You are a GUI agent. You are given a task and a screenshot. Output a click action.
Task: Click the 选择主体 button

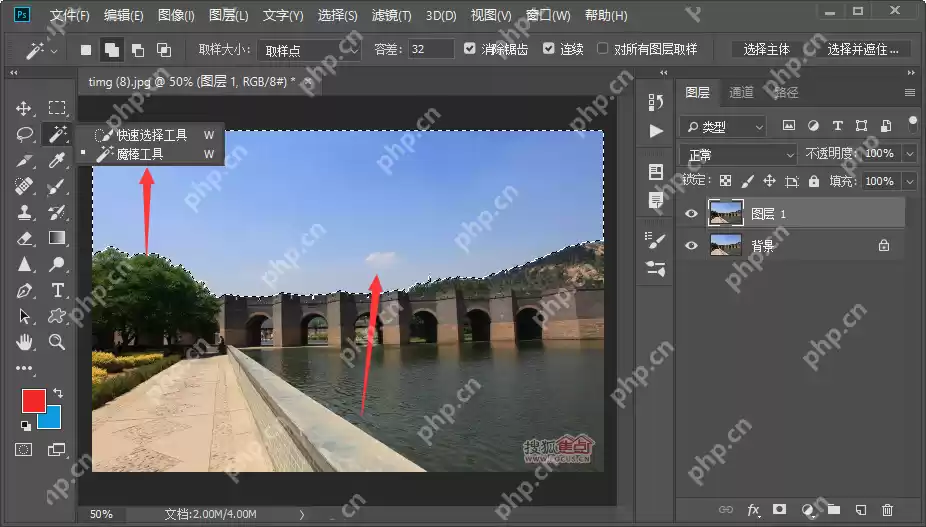767,49
